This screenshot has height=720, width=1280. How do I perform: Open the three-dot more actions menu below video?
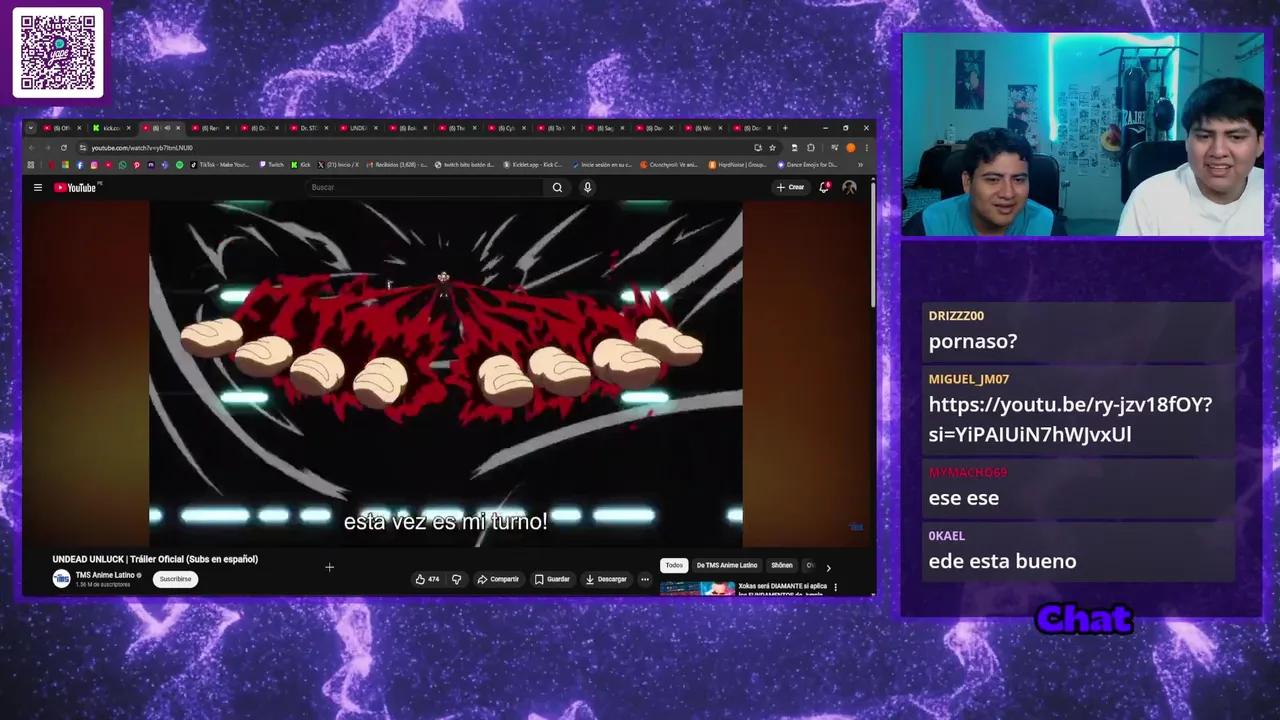(x=645, y=579)
